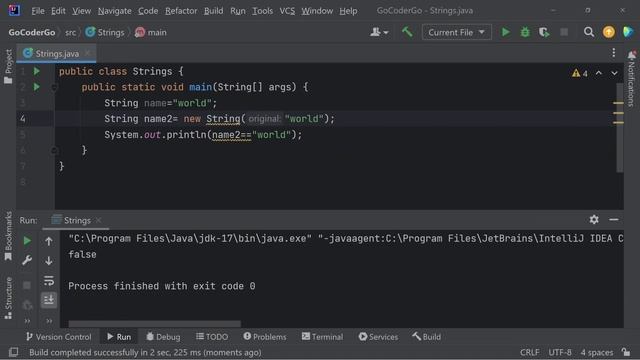This screenshot has width=640, height=360.
Task: Click the Run panel stop button
Action: tap(27, 285)
